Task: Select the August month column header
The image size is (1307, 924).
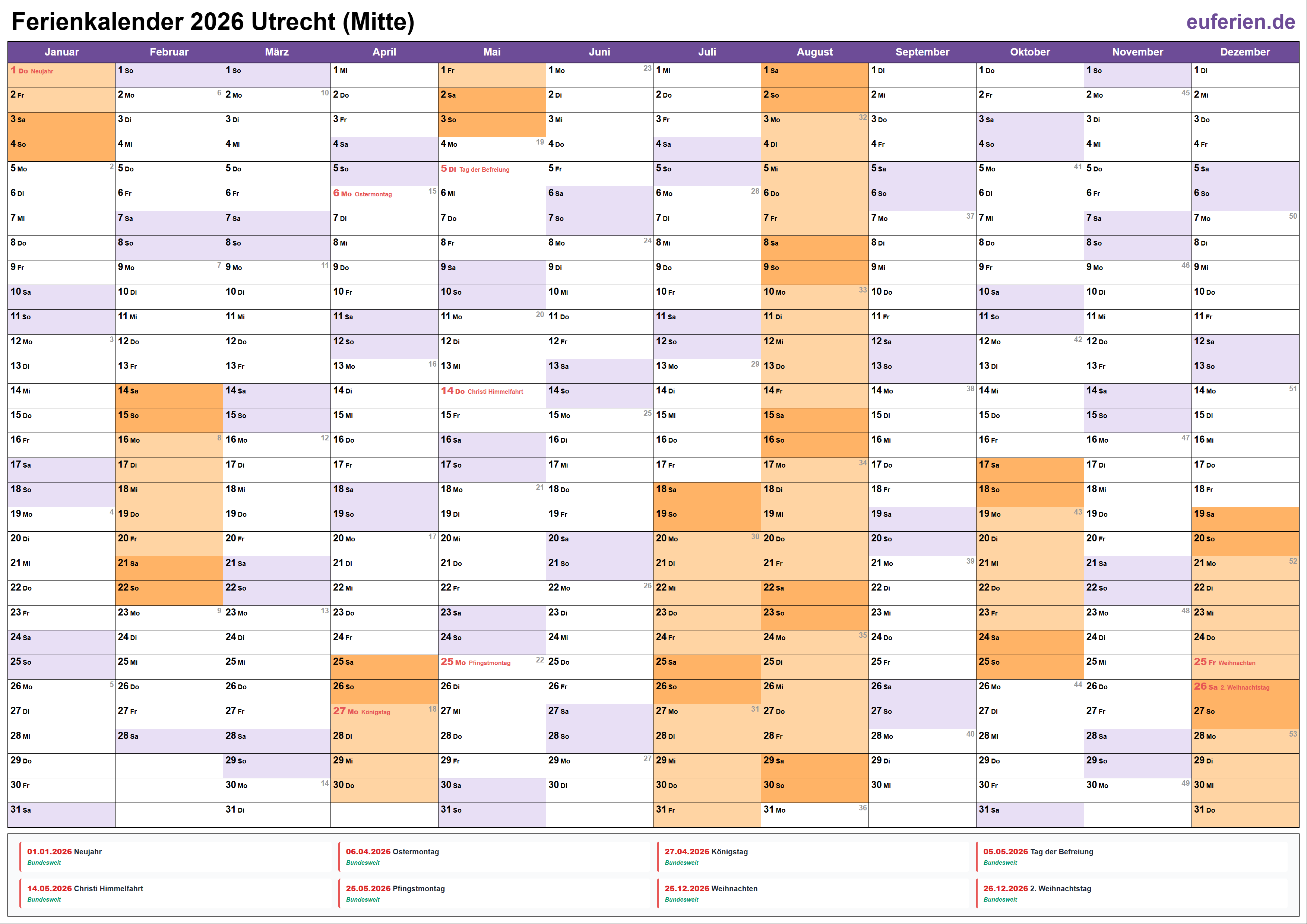Action: point(814,52)
